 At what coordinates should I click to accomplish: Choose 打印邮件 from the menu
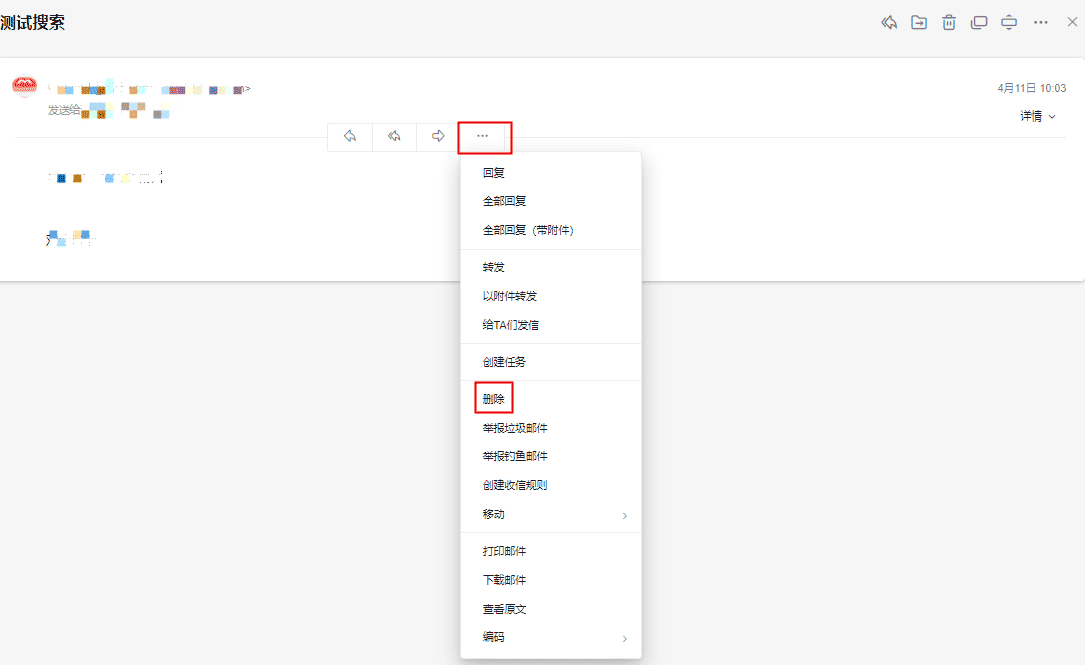(x=504, y=551)
